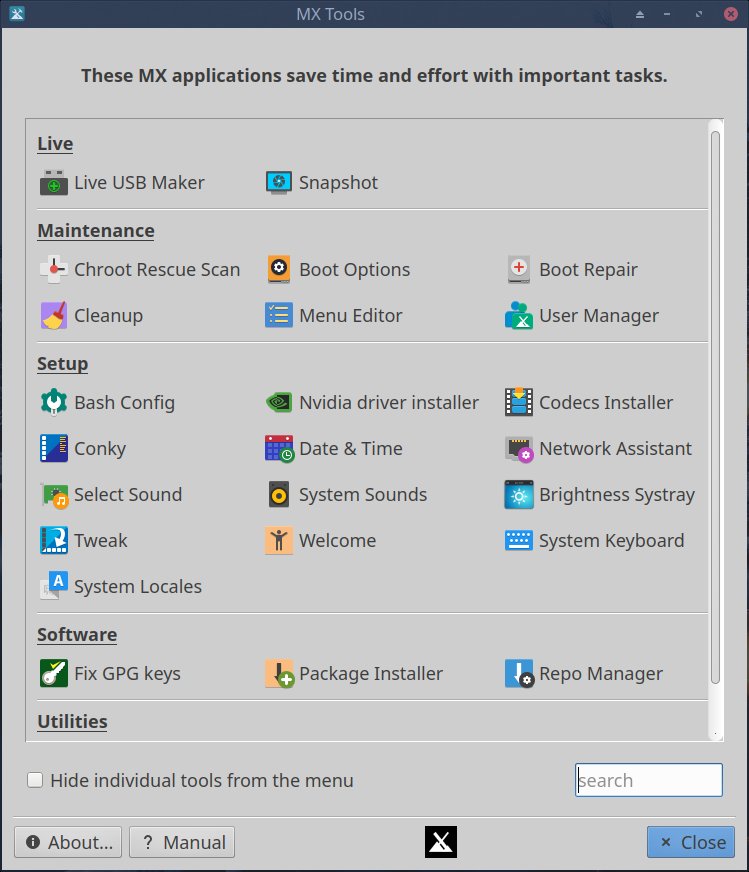Launch the Repo Manager icon

pos(518,674)
